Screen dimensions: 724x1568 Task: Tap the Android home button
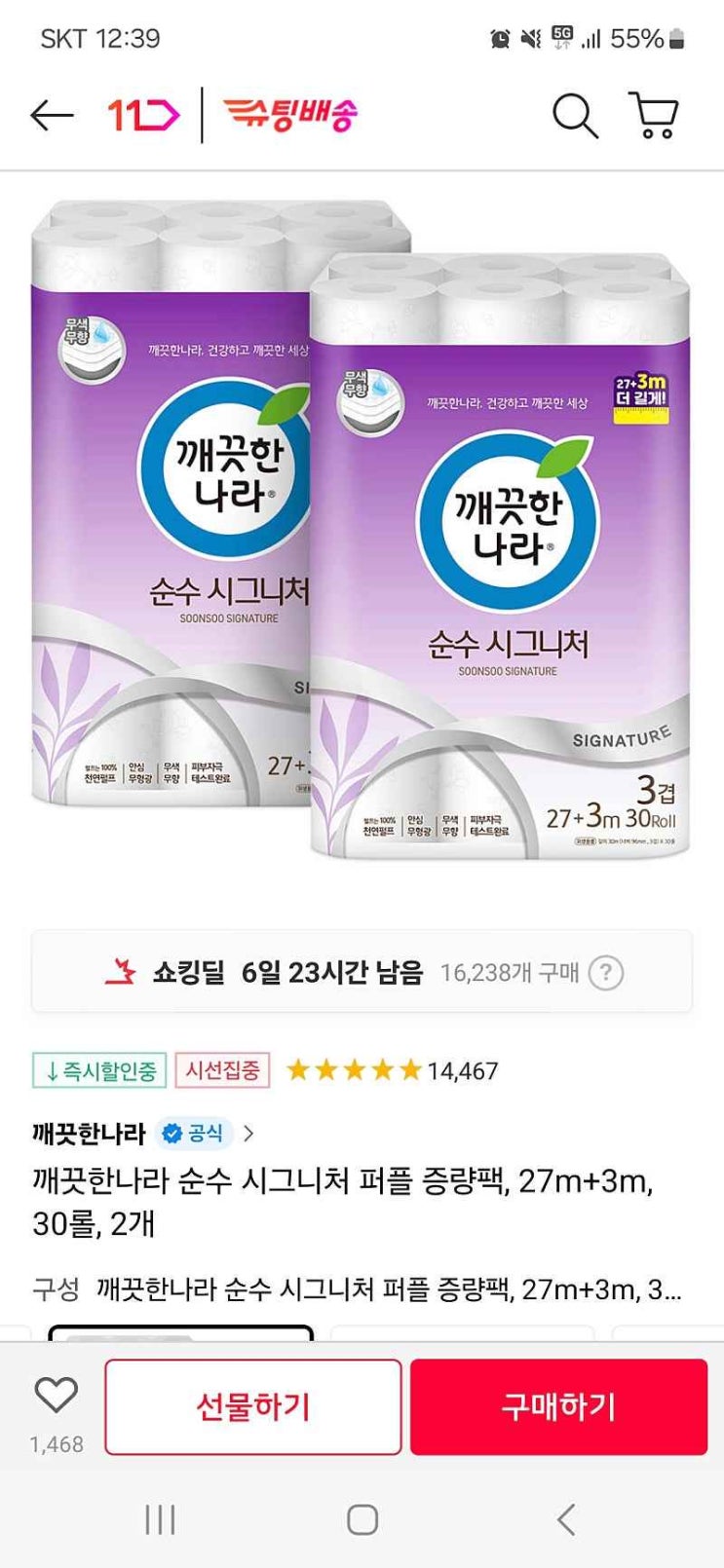pyautogui.click(x=362, y=1519)
